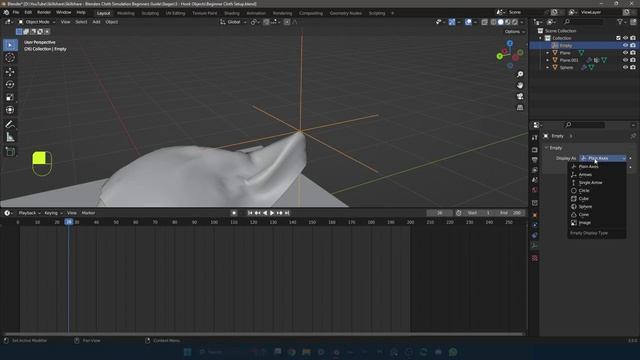Open the World properties tab
The width and height of the screenshot is (640, 360).
535,190
